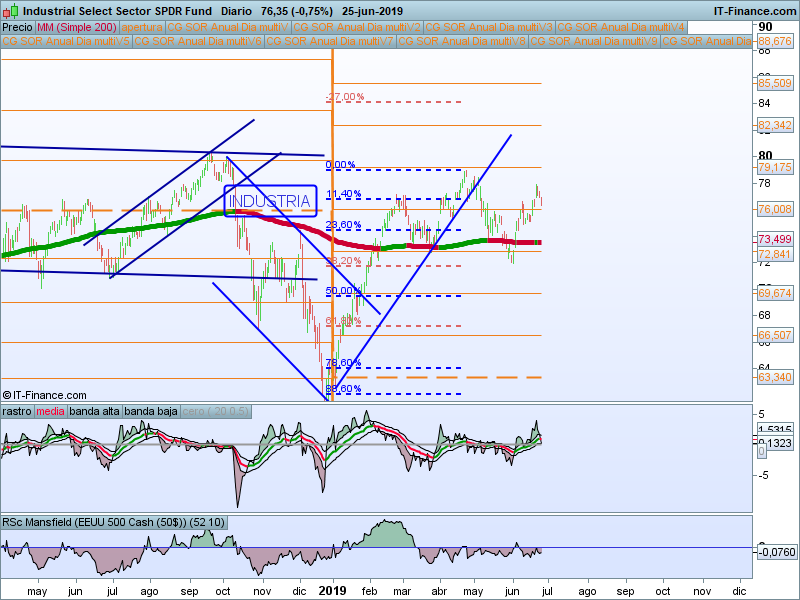800x600 pixels.
Task: Select the 78,60% Fibonacci level label
Action: [343, 362]
